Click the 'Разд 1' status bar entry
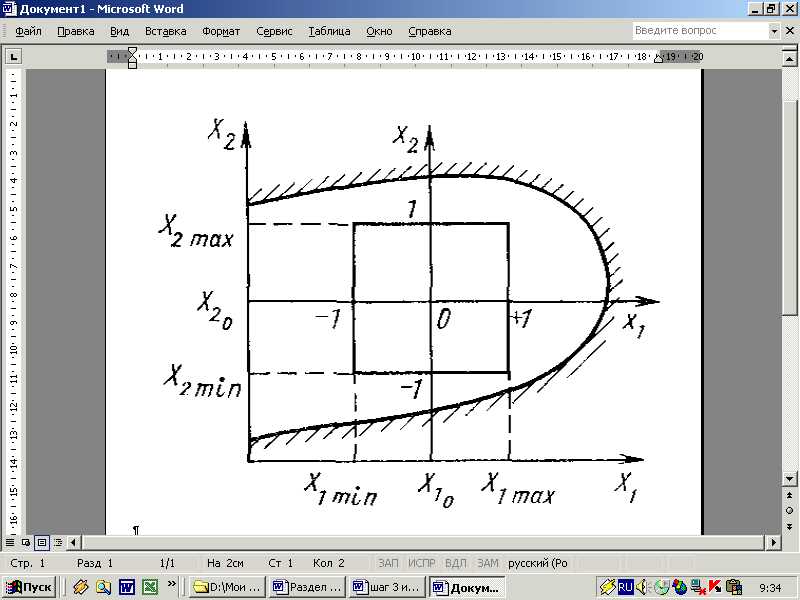This screenshot has width=800, height=600. tap(95, 563)
